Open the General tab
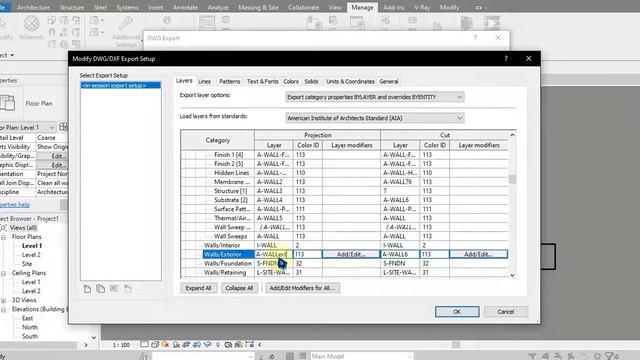The width and height of the screenshot is (640, 360). point(389,81)
